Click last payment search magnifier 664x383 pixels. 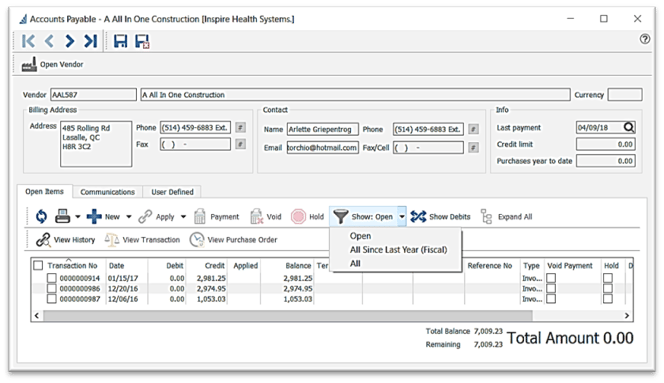point(629,127)
